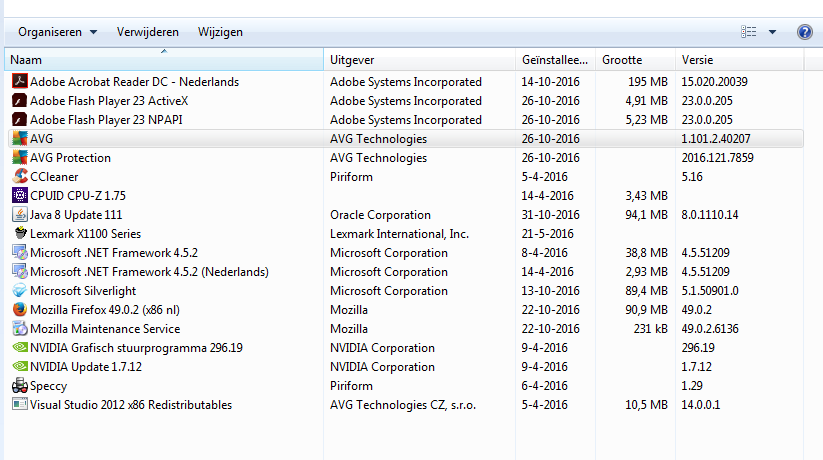Image resolution: width=823 pixels, height=460 pixels.
Task: Click the Adobe Acrobat Reader DC icon
Action: (x=19, y=82)
